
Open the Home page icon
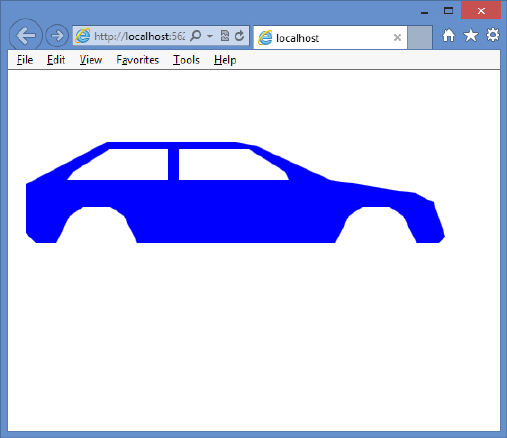coord(449,35)
